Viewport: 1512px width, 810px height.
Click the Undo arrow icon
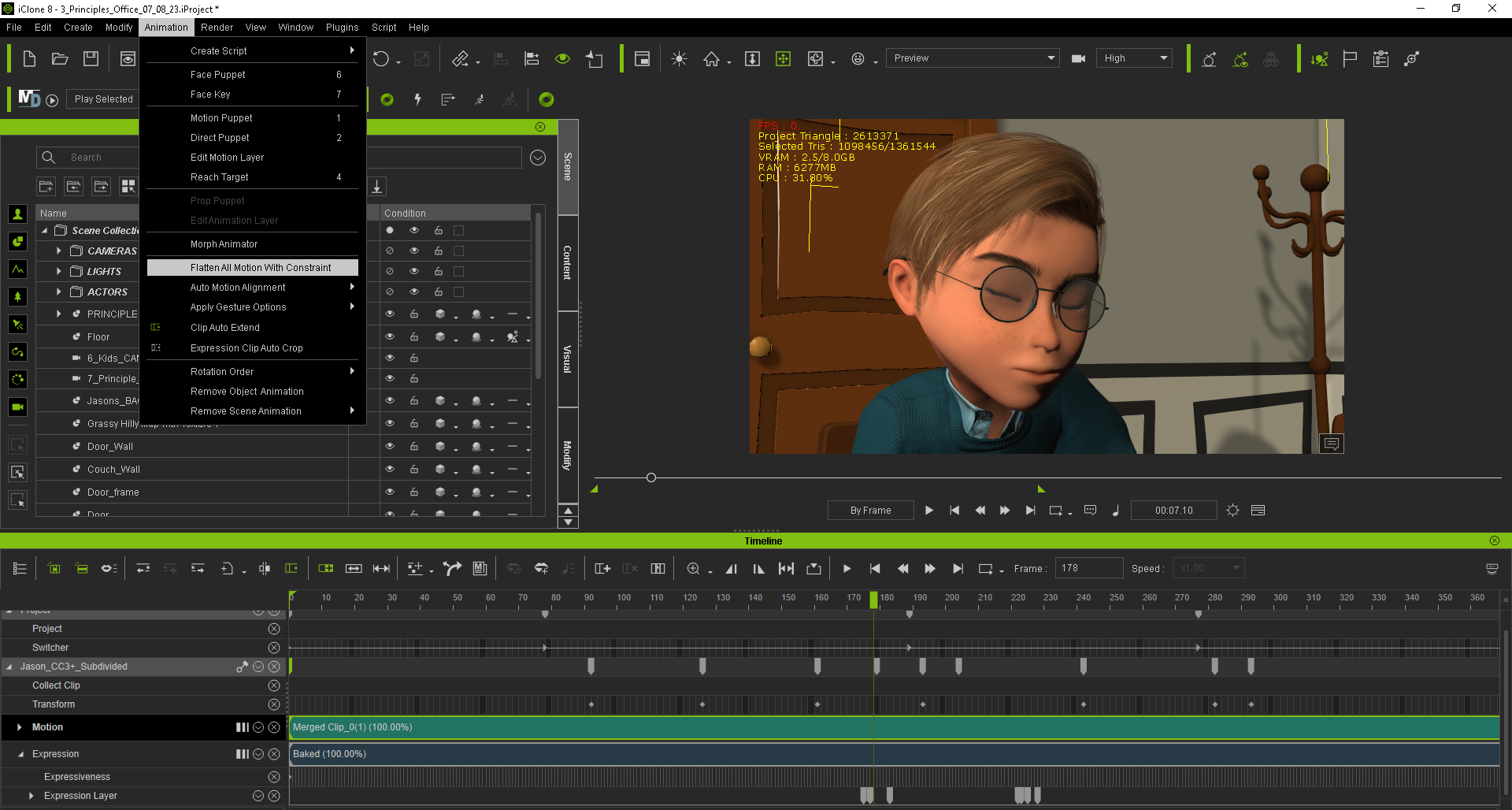click(381, 59)
